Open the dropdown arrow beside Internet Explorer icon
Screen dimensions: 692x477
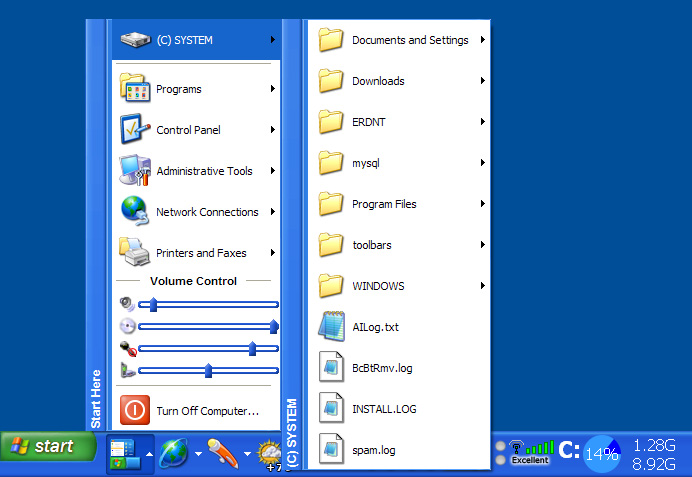click(x=198, y=454)
